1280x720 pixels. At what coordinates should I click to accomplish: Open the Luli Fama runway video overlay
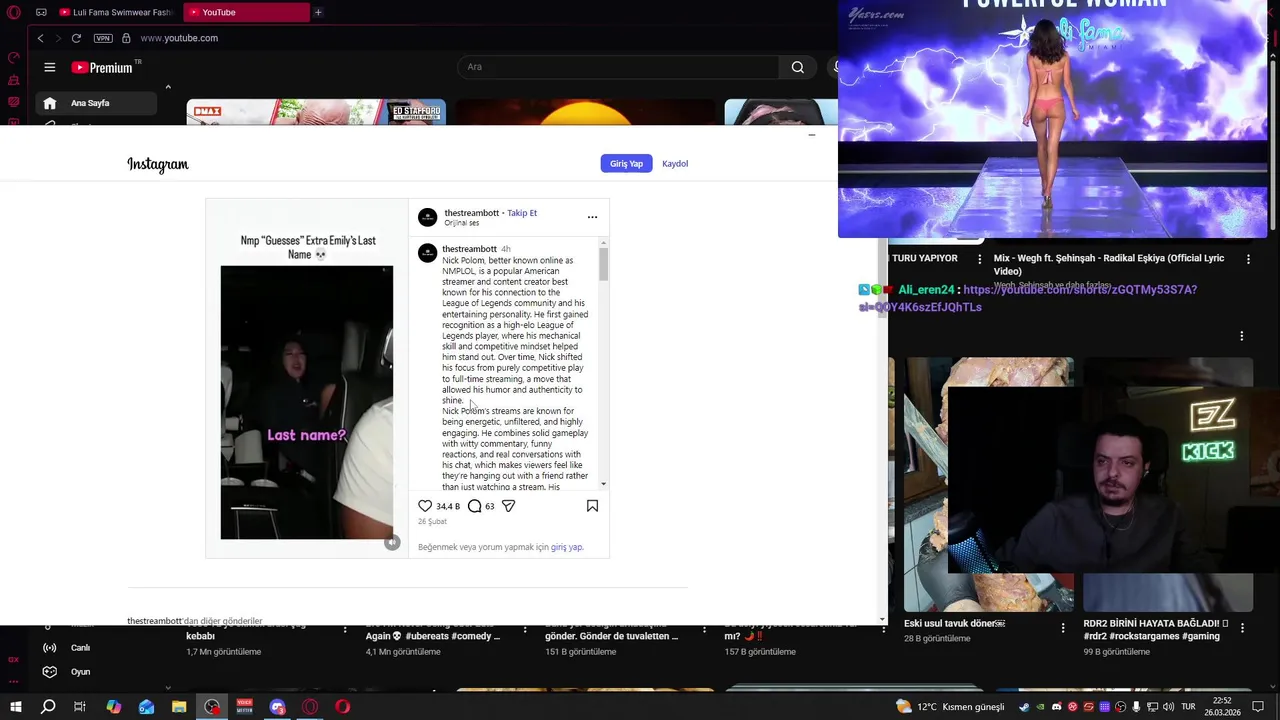pyautogui.click(x=1053, y=119)
